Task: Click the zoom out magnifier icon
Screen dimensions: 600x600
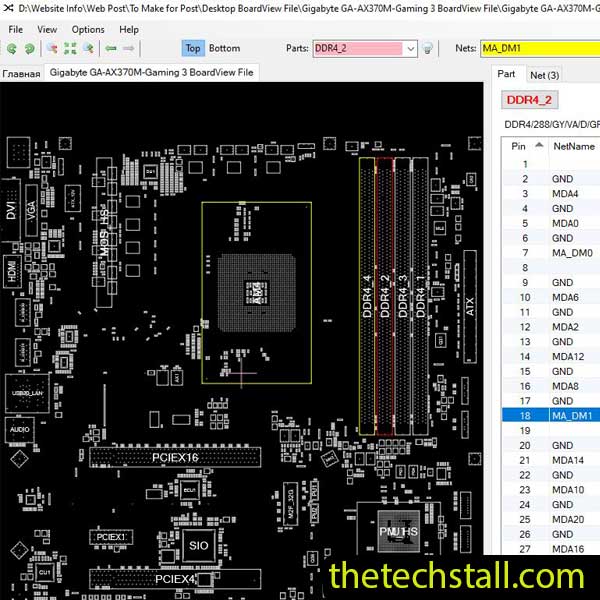Action: tap(52, 48)
